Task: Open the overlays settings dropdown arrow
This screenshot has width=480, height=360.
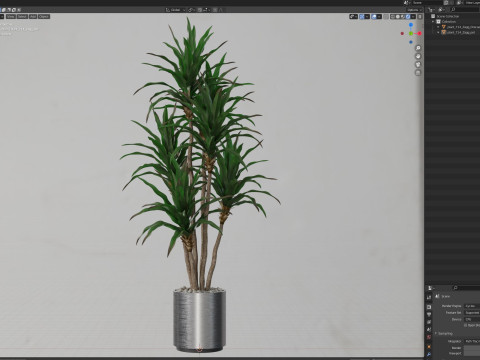Action: point(379,17)
